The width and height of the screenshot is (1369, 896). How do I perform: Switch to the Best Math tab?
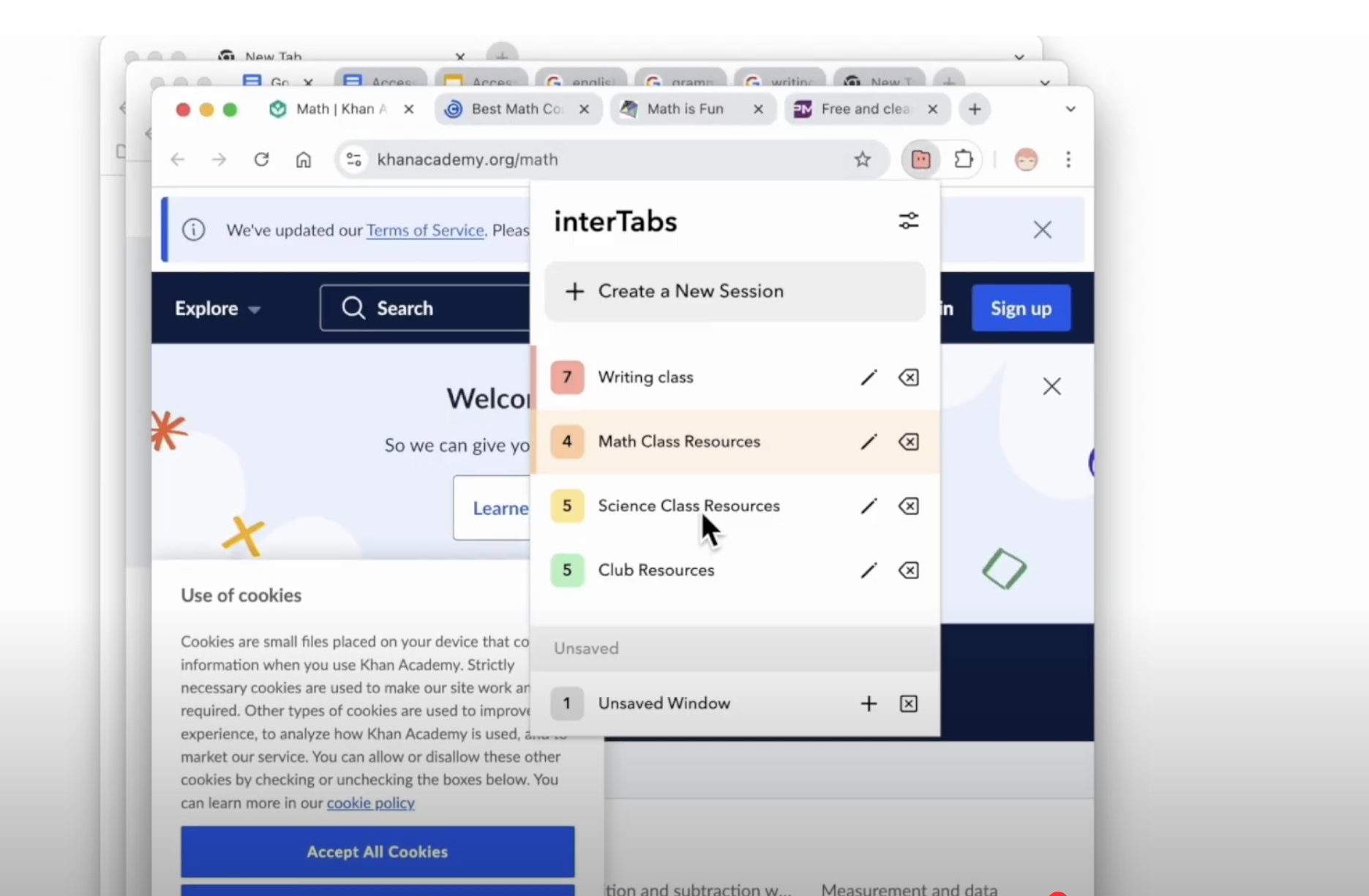click(x=517, y=109)
